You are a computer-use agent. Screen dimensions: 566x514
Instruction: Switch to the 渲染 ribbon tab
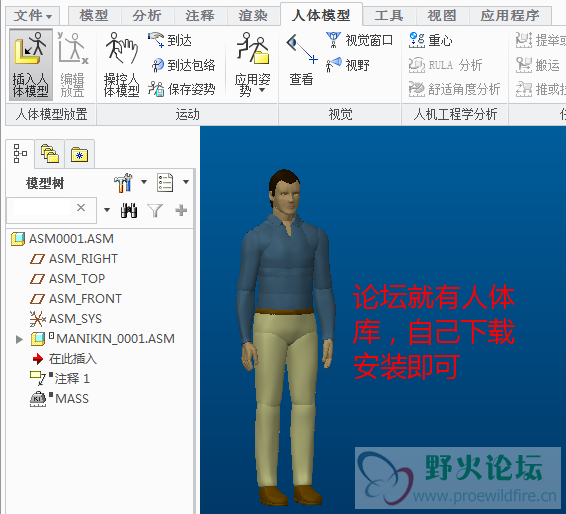253,16
